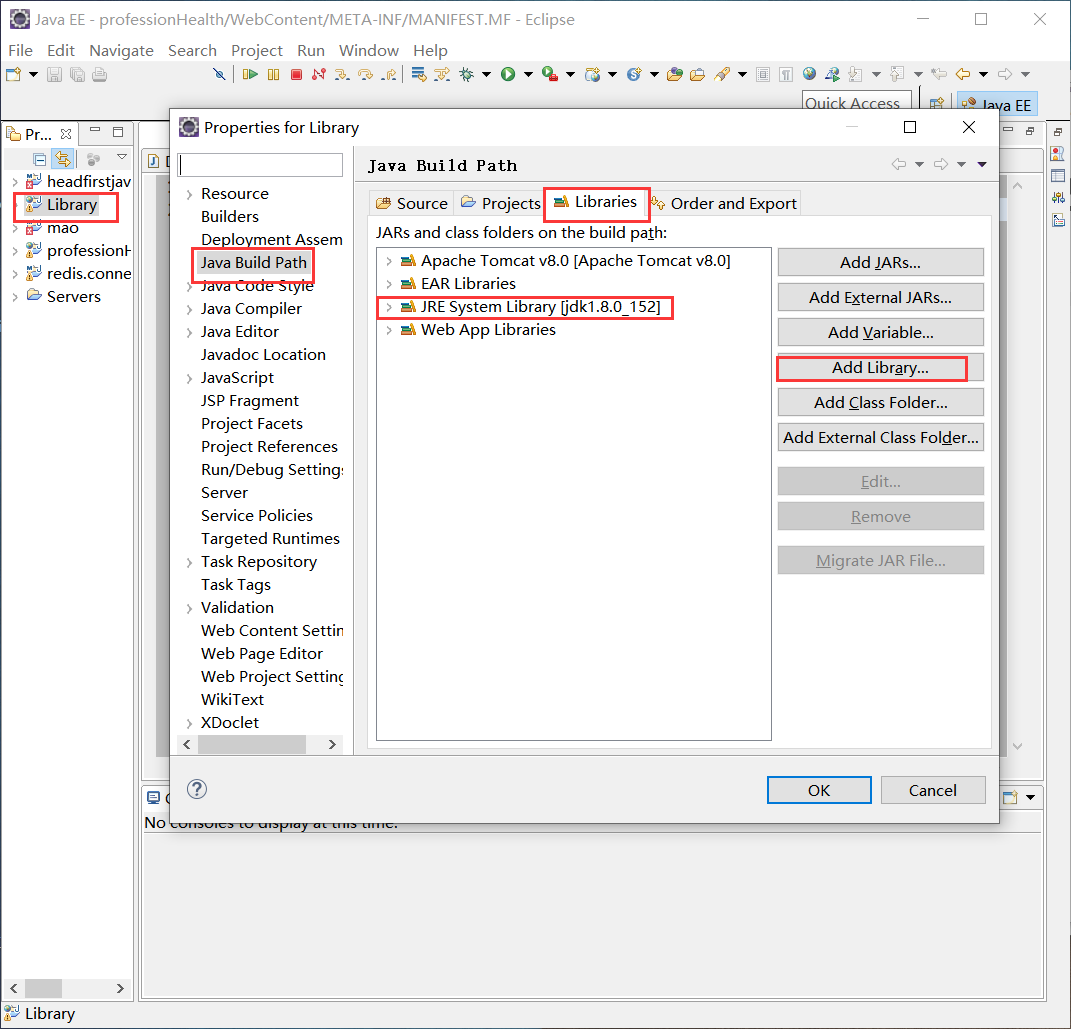Switch to Order and Export tab
The image size is (1071, 1029).
[x=724, y=203]
